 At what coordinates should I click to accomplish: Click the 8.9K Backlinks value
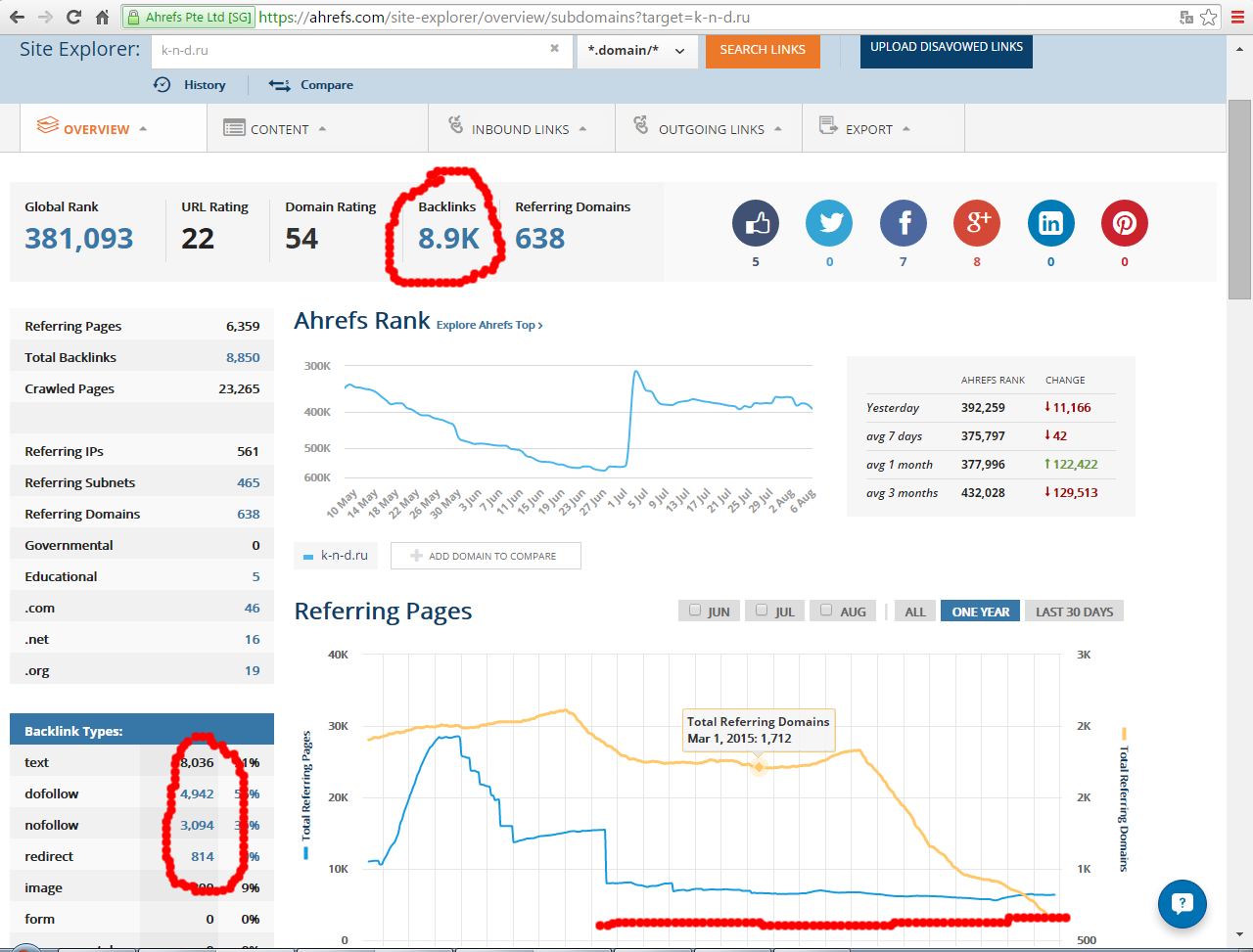tap(448, 238)
